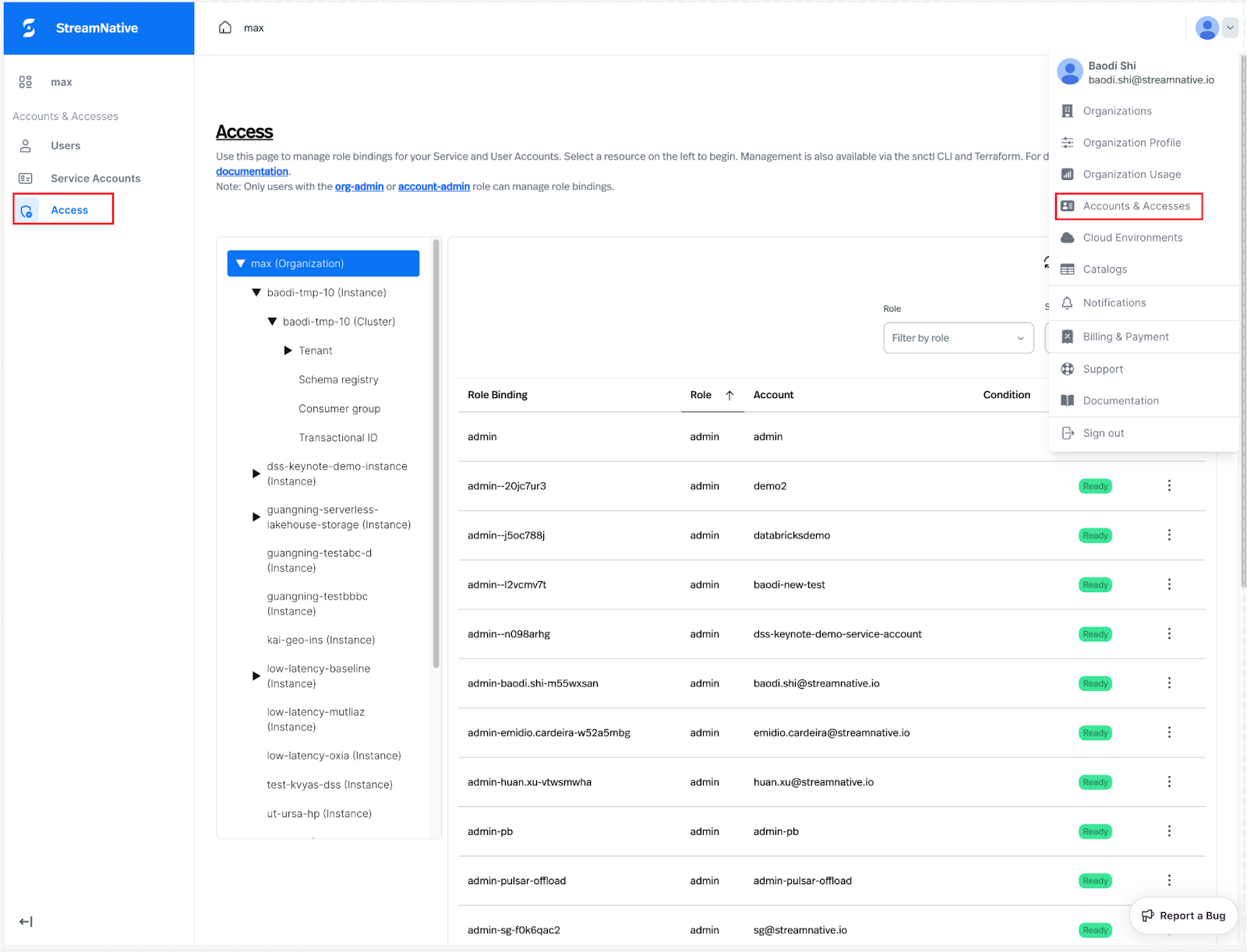
Task: Collapse the baodi-tmp-10 (Instance) node
Action: point(256,293)
